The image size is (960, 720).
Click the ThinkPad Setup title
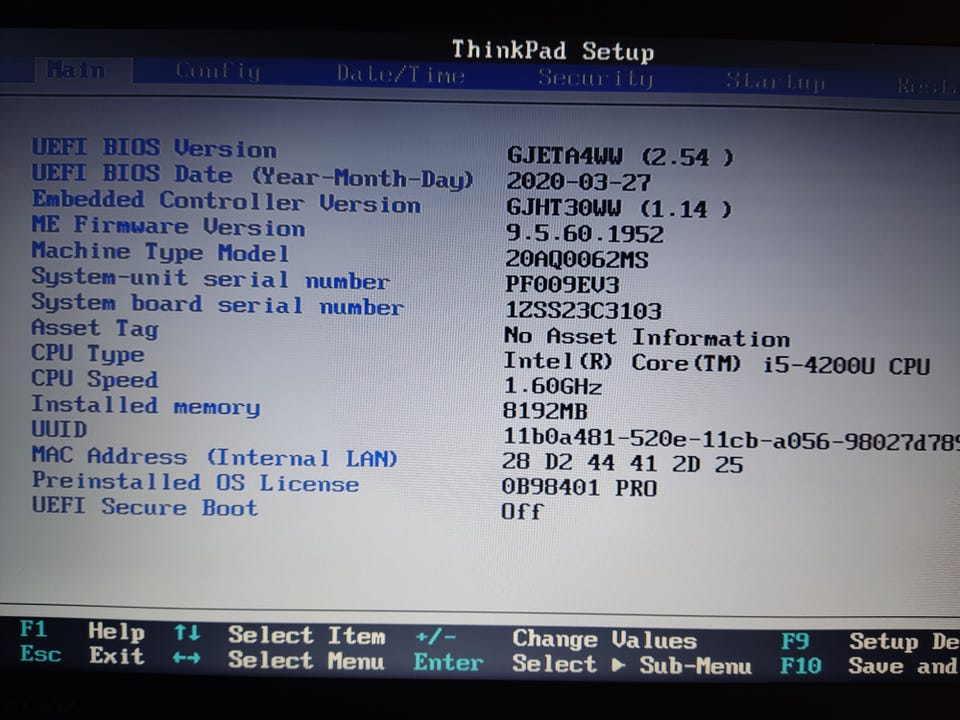click(553, 51)
